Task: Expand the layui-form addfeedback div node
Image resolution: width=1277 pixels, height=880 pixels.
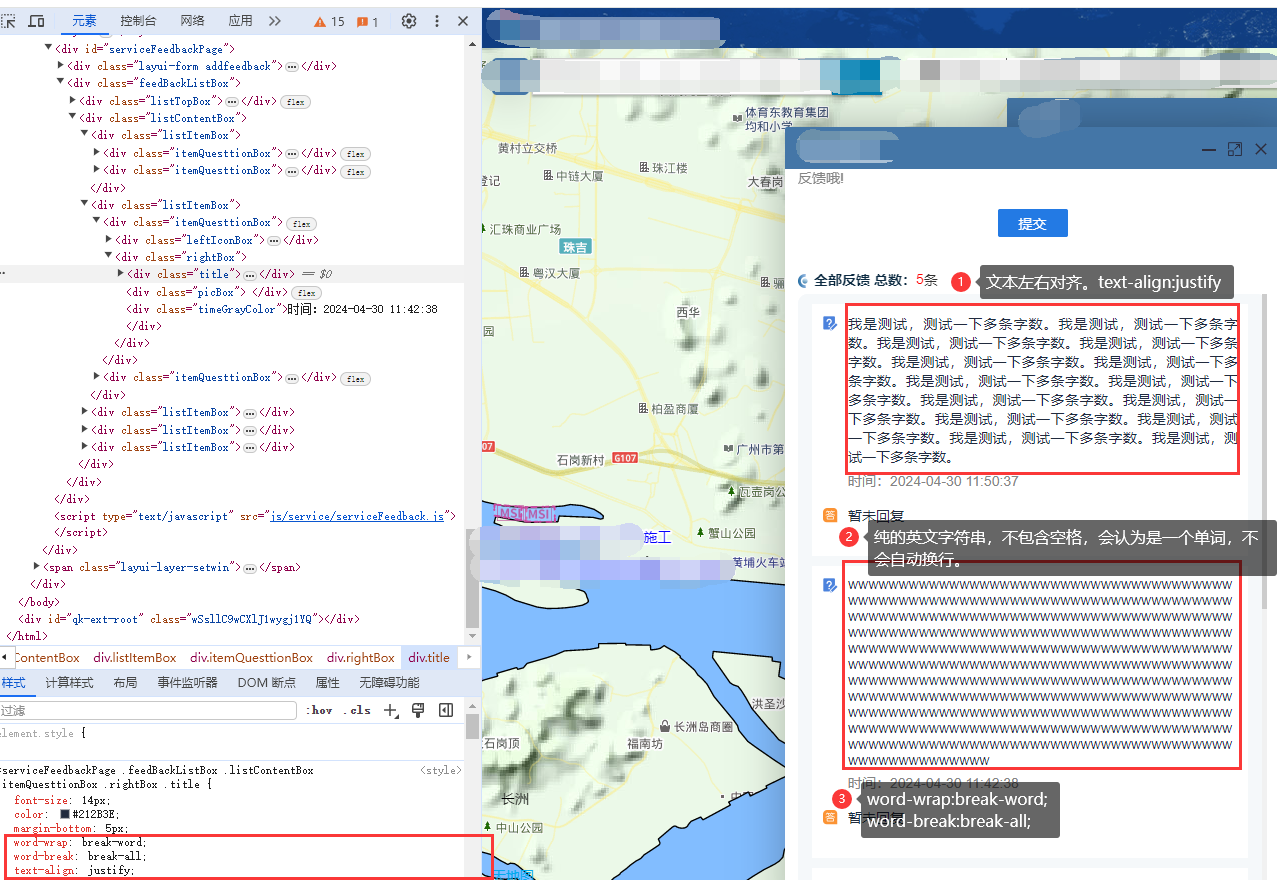Action: click(60, 66)
